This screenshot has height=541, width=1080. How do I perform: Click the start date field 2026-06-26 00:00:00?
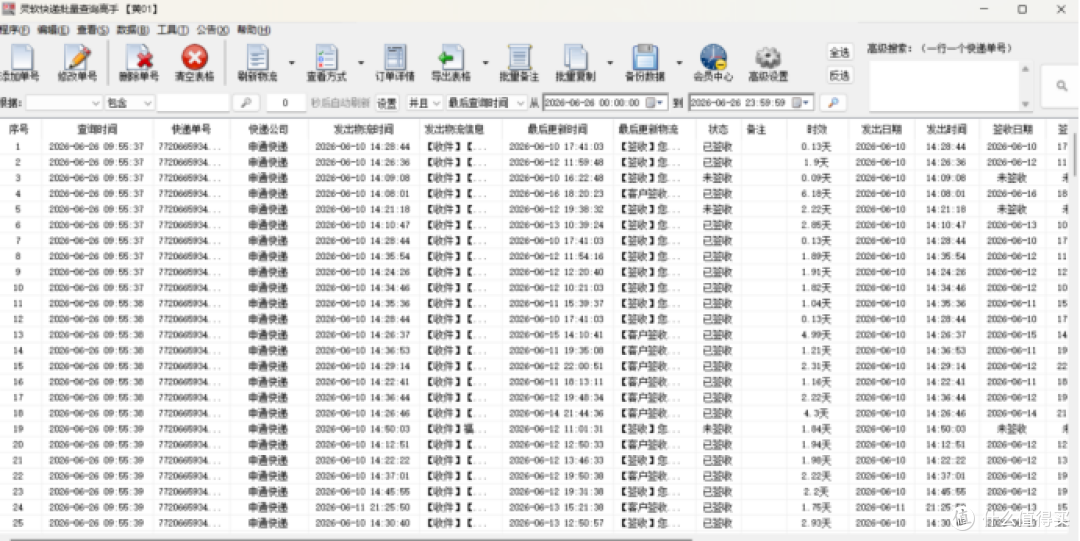(x=605, y=103)
